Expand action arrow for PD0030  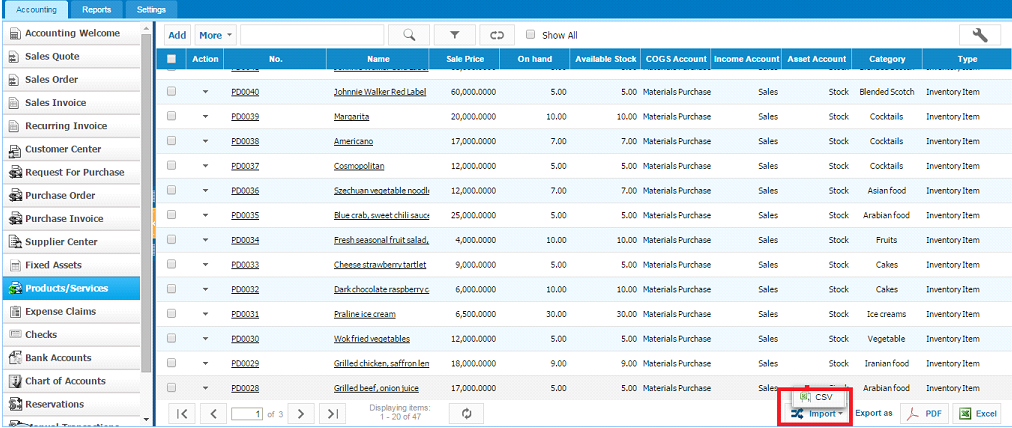(x=206, y=339)
